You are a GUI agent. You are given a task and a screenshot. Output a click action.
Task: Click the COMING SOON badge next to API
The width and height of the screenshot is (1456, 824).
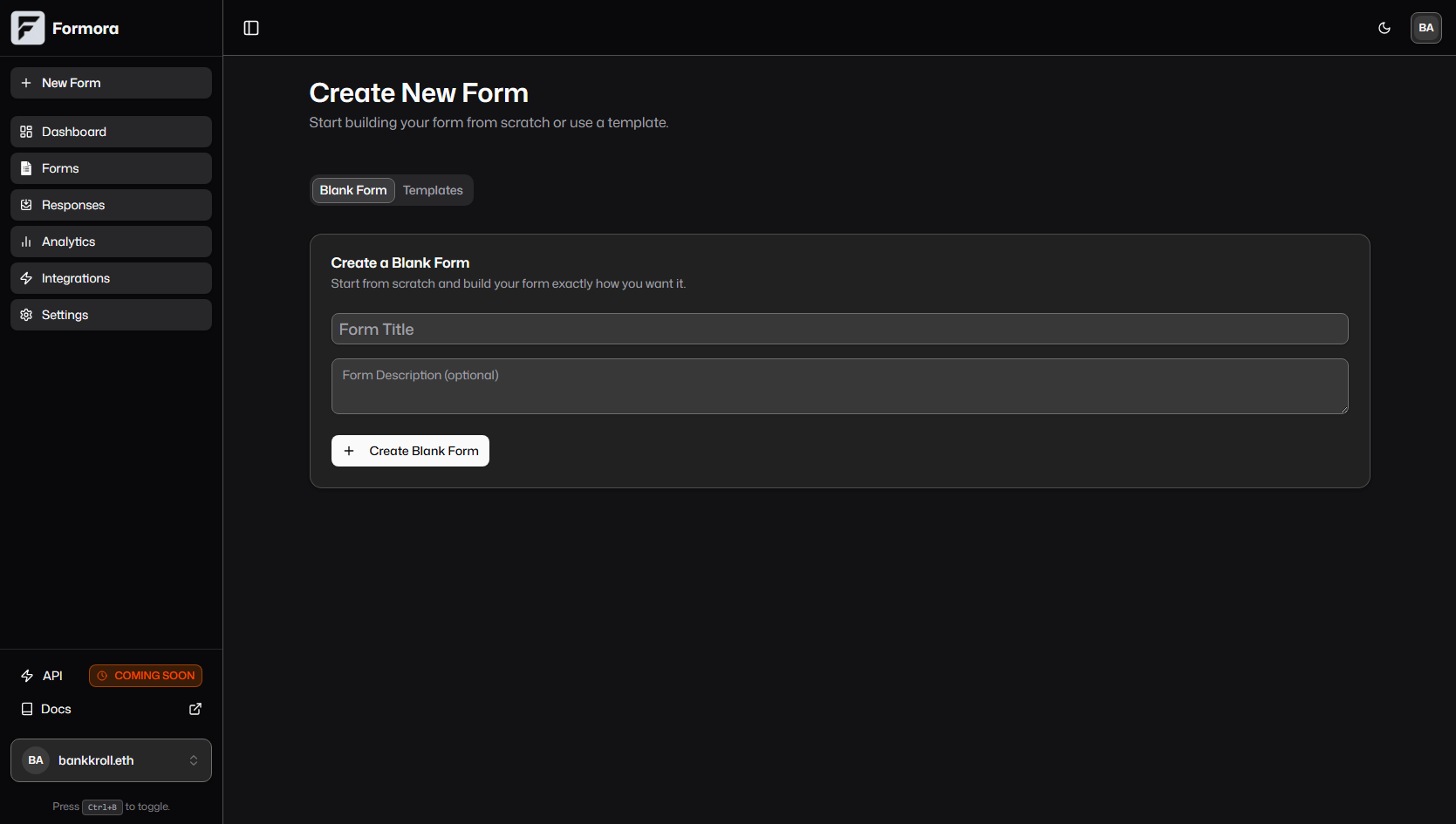145,675
